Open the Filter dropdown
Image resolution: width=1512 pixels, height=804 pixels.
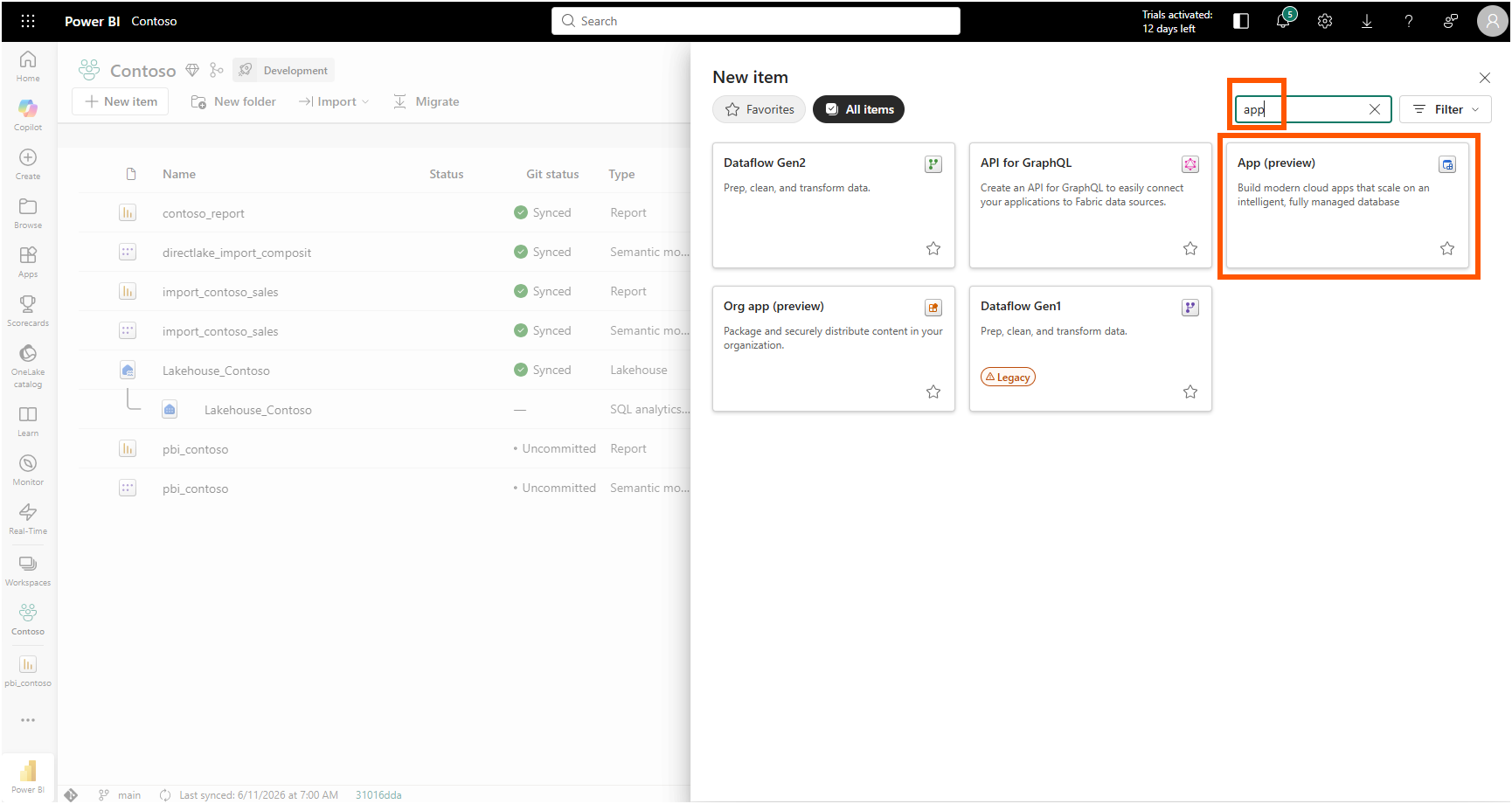[x=1446, y=109]
